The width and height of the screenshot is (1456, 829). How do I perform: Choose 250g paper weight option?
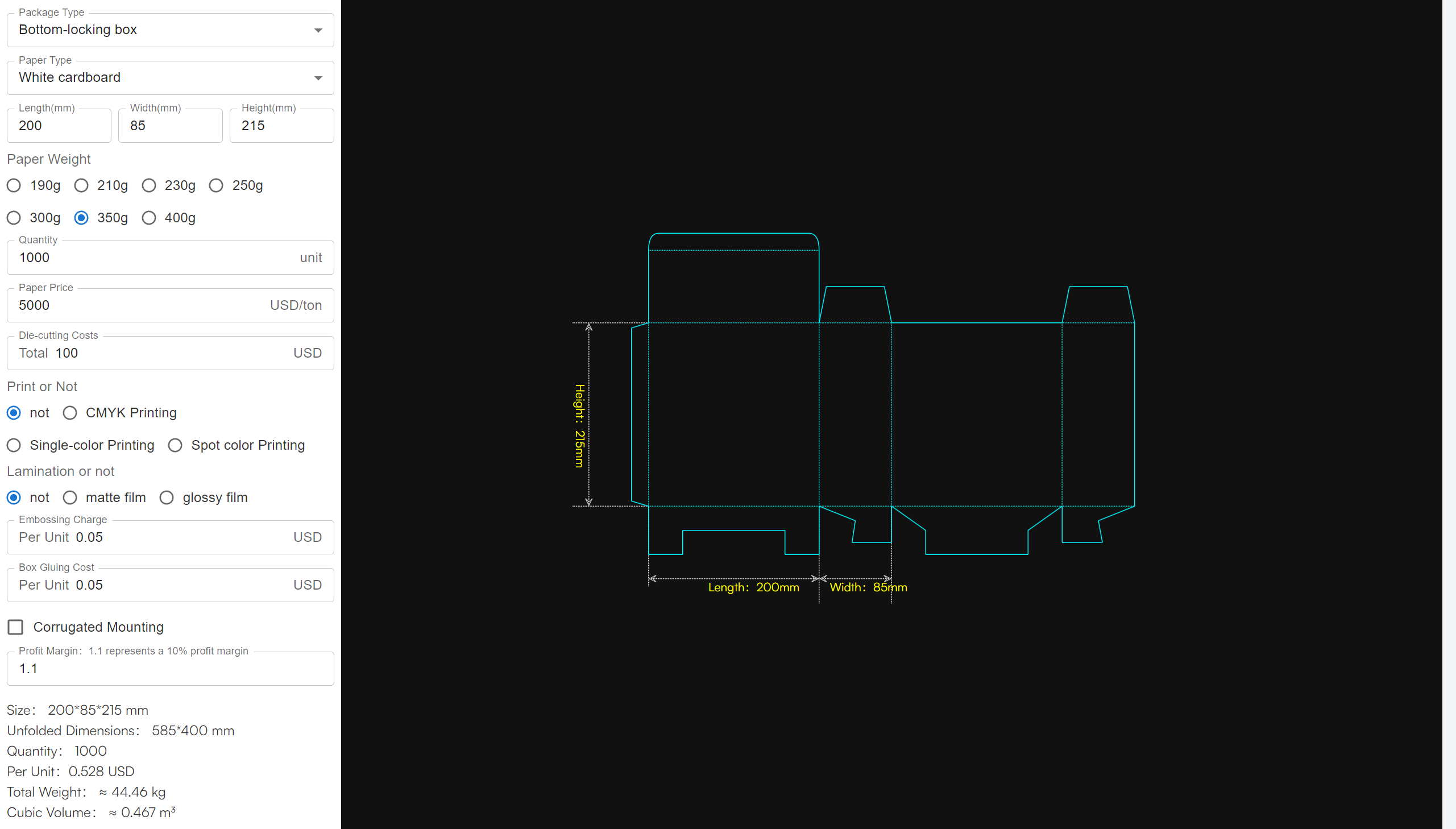pos(215,185)
